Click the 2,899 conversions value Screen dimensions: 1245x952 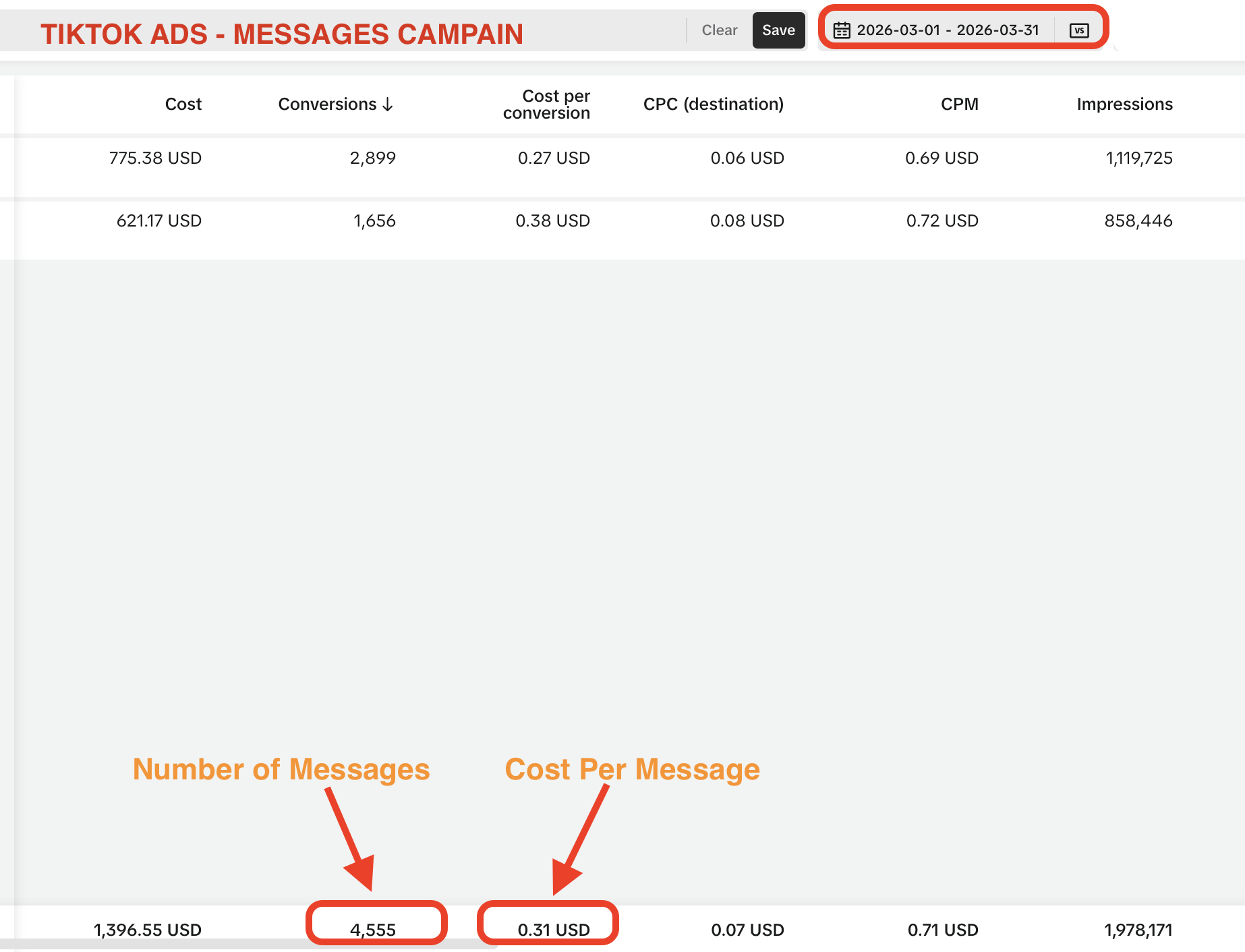click(372, 158)
